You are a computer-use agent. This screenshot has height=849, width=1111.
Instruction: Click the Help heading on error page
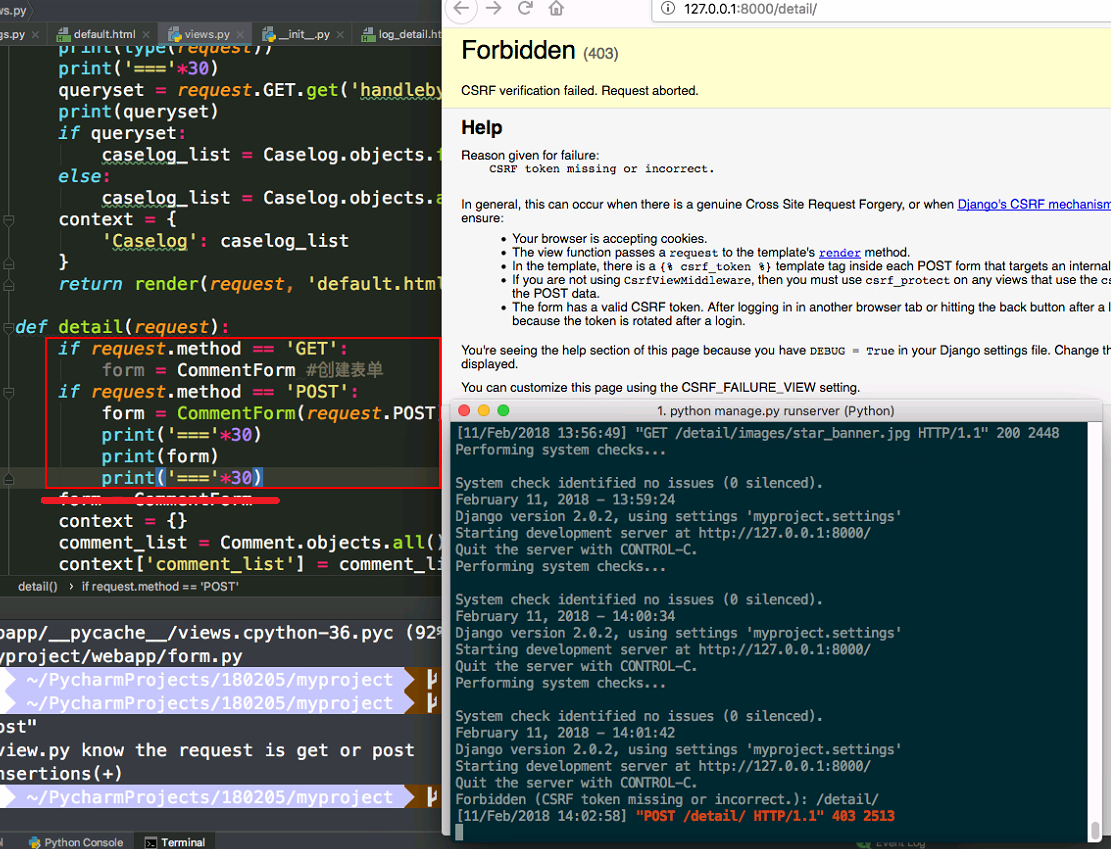click(482, 128)
